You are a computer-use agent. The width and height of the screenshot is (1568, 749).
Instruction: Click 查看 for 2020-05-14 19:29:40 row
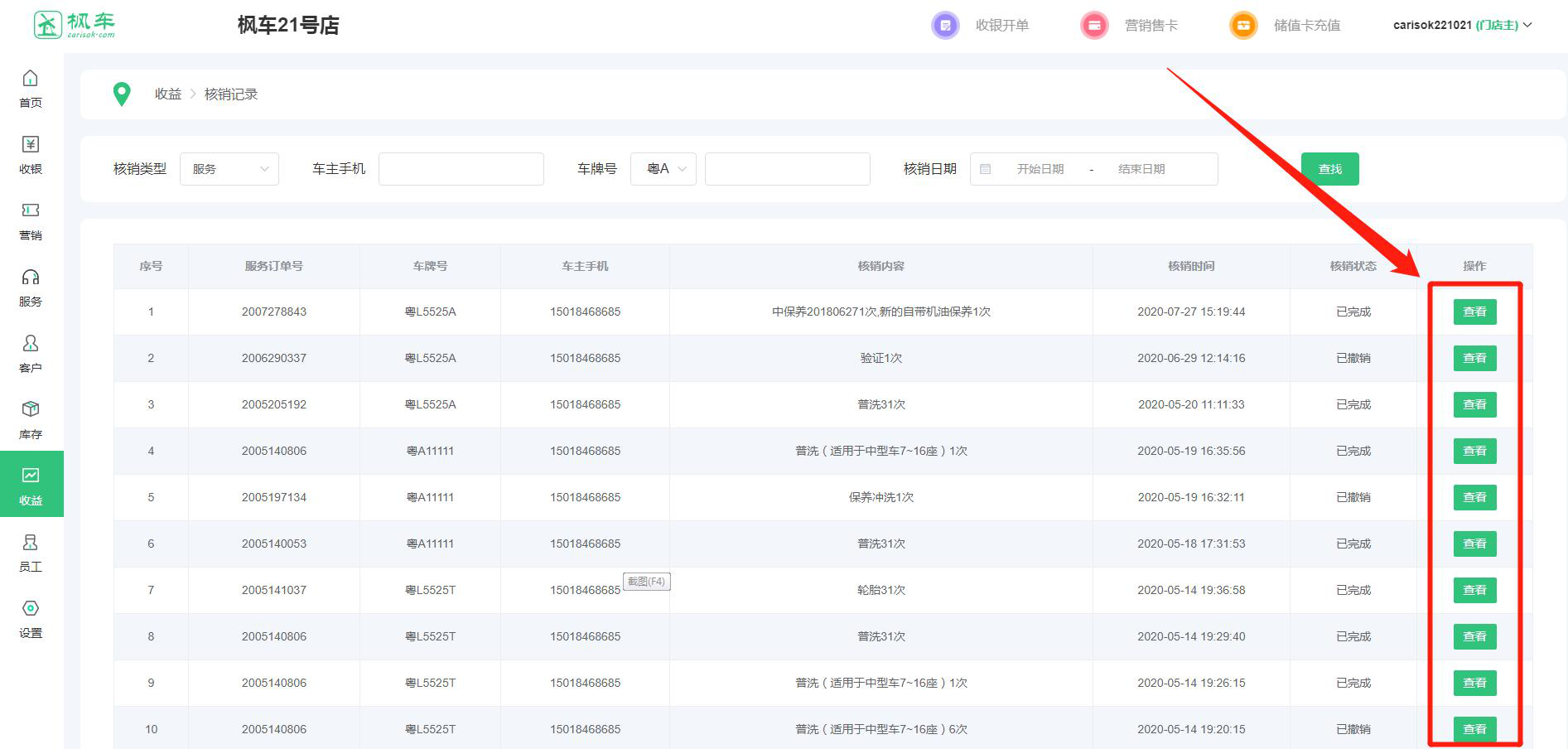click(x=1475, y=636)
